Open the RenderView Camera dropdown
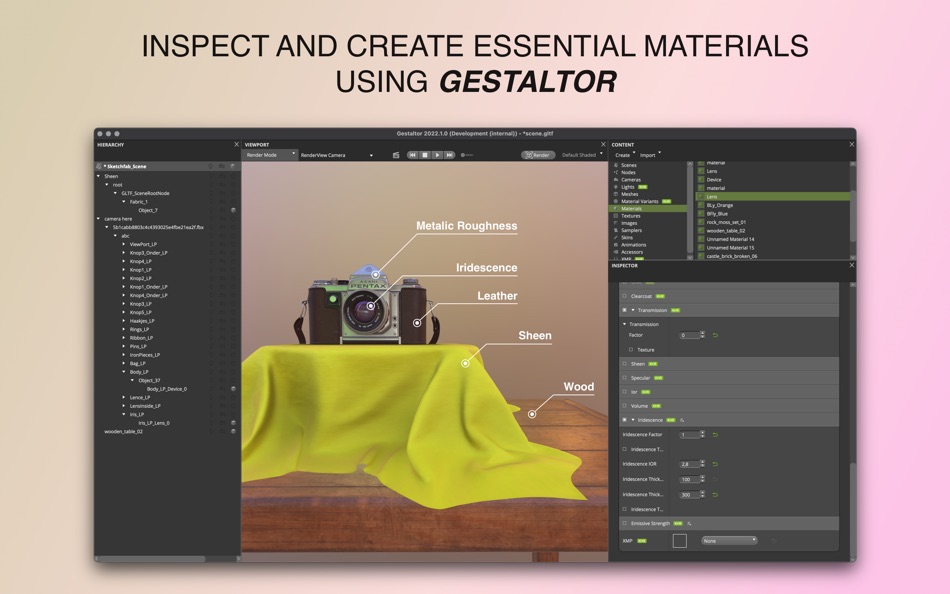 coord(336,155)
